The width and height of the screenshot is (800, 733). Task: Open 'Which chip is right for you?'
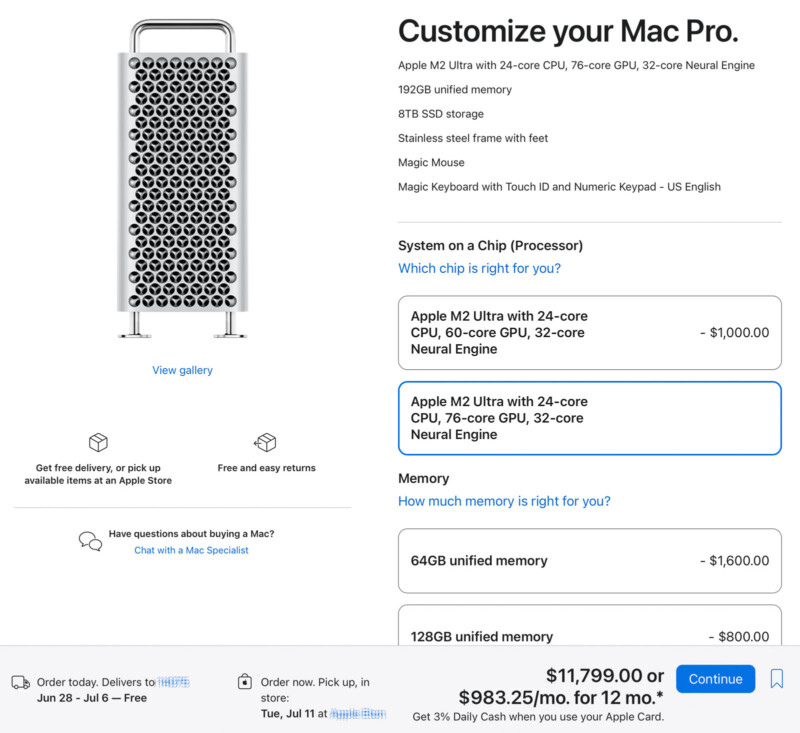pyautogui.click(x=479, y=268)
